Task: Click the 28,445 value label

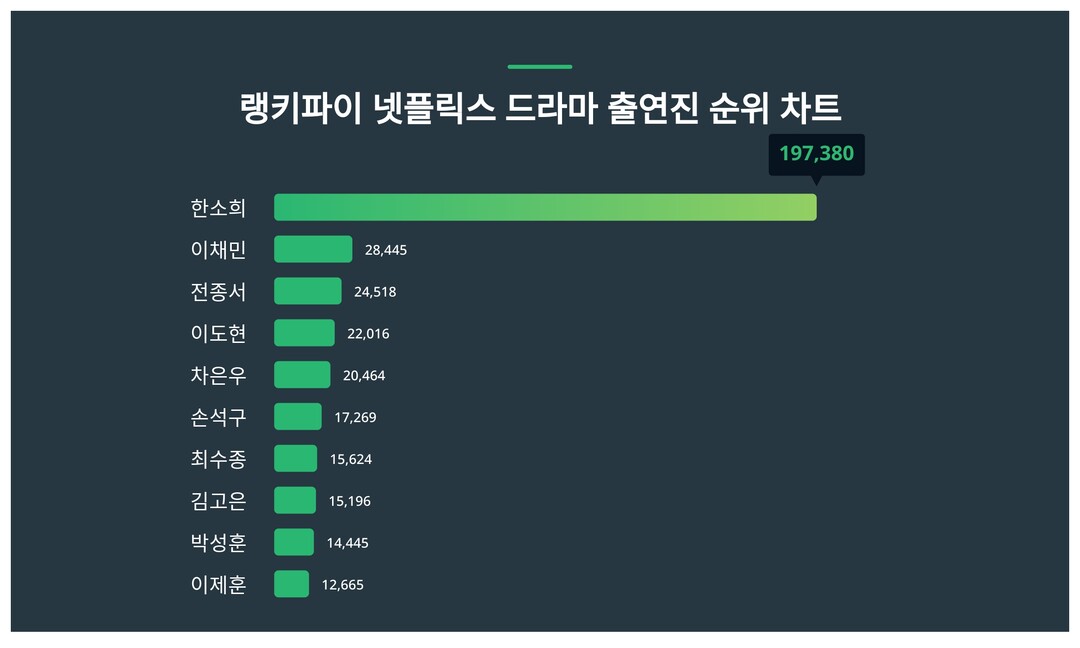Action: (x=386, y=250)
